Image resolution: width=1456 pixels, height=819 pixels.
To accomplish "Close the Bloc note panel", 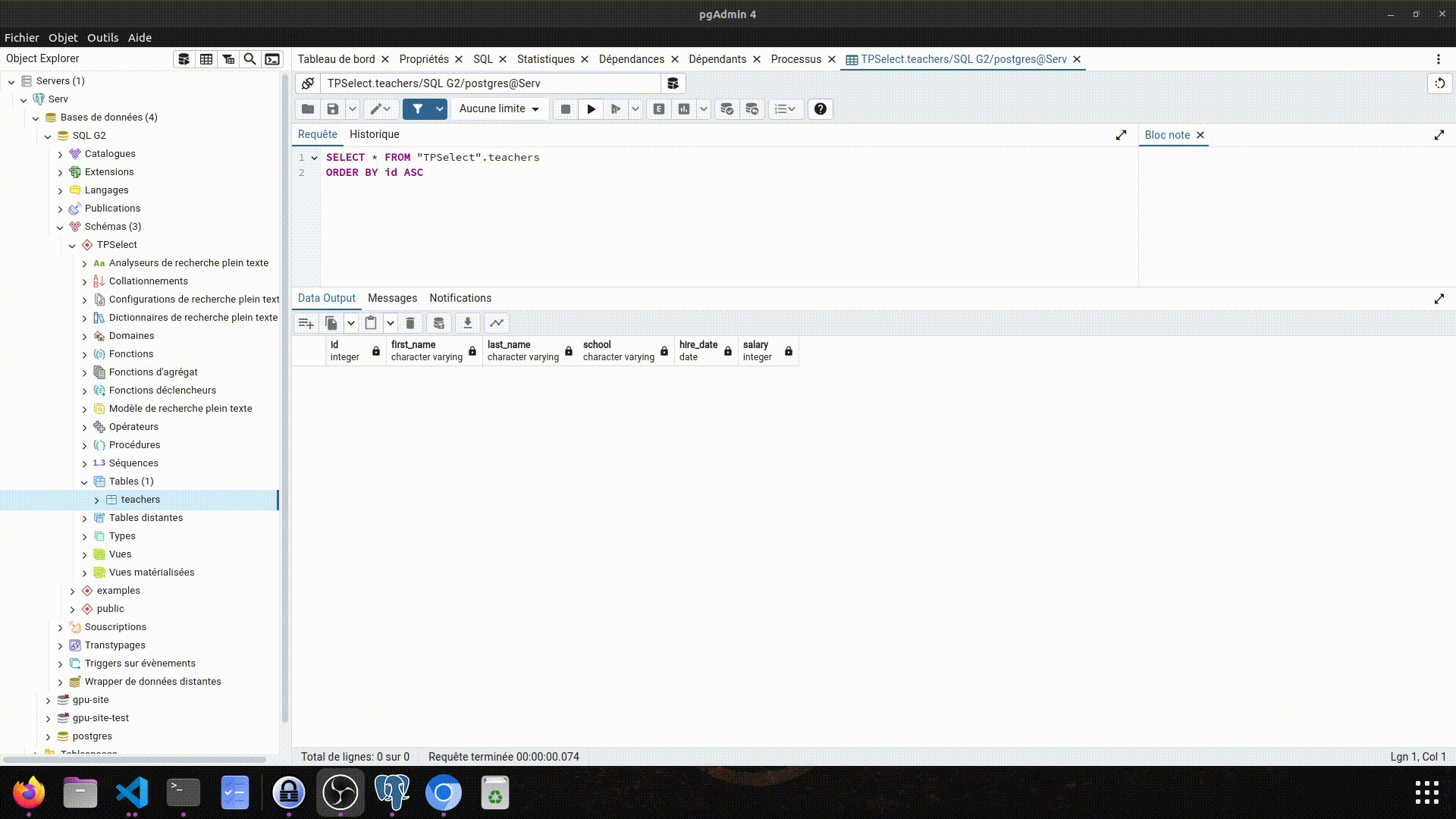I will tap(1200, 135).
